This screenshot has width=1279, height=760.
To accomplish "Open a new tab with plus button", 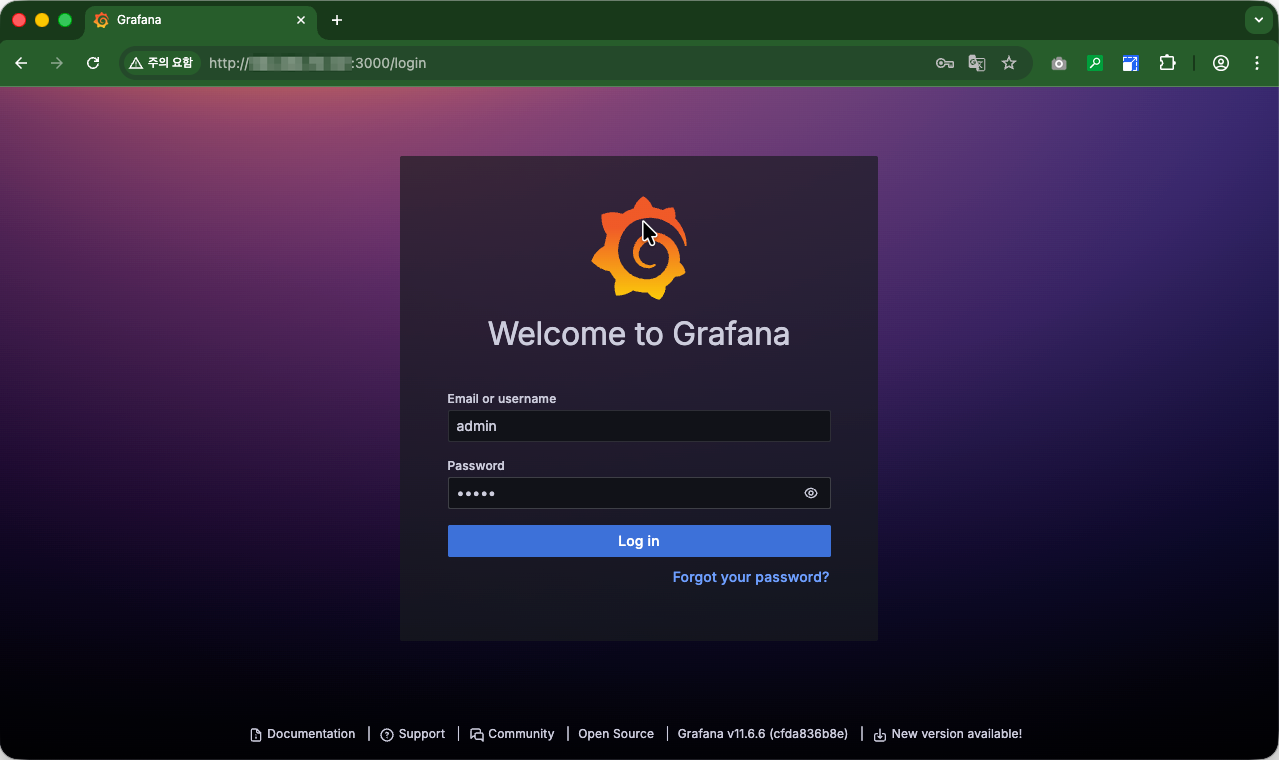I will pyautogui.click(x=337, y=20).
